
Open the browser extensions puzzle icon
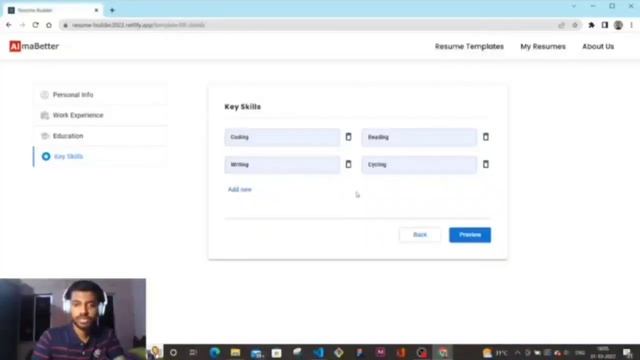coord(591,25)
